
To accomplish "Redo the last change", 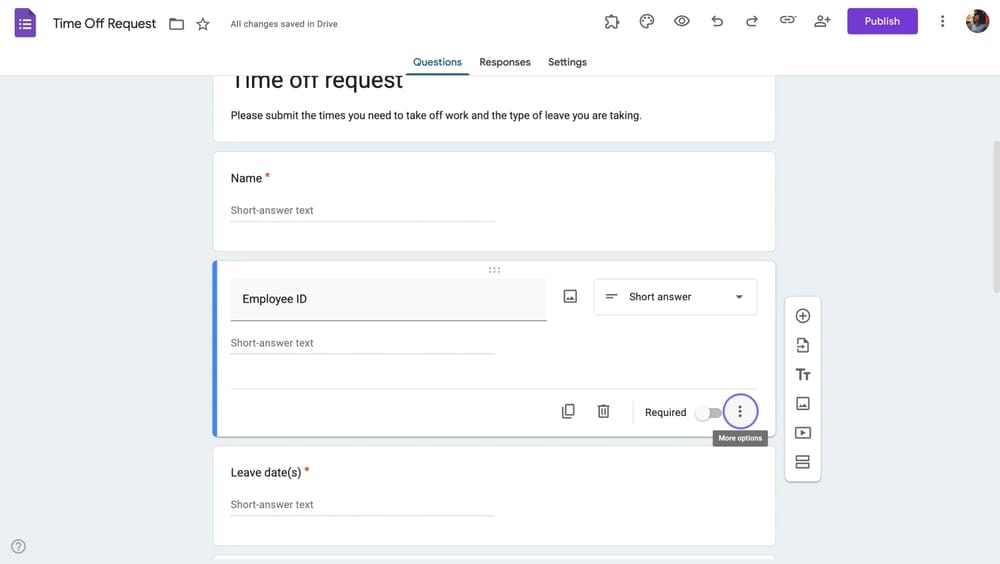I will pos(752,21).
